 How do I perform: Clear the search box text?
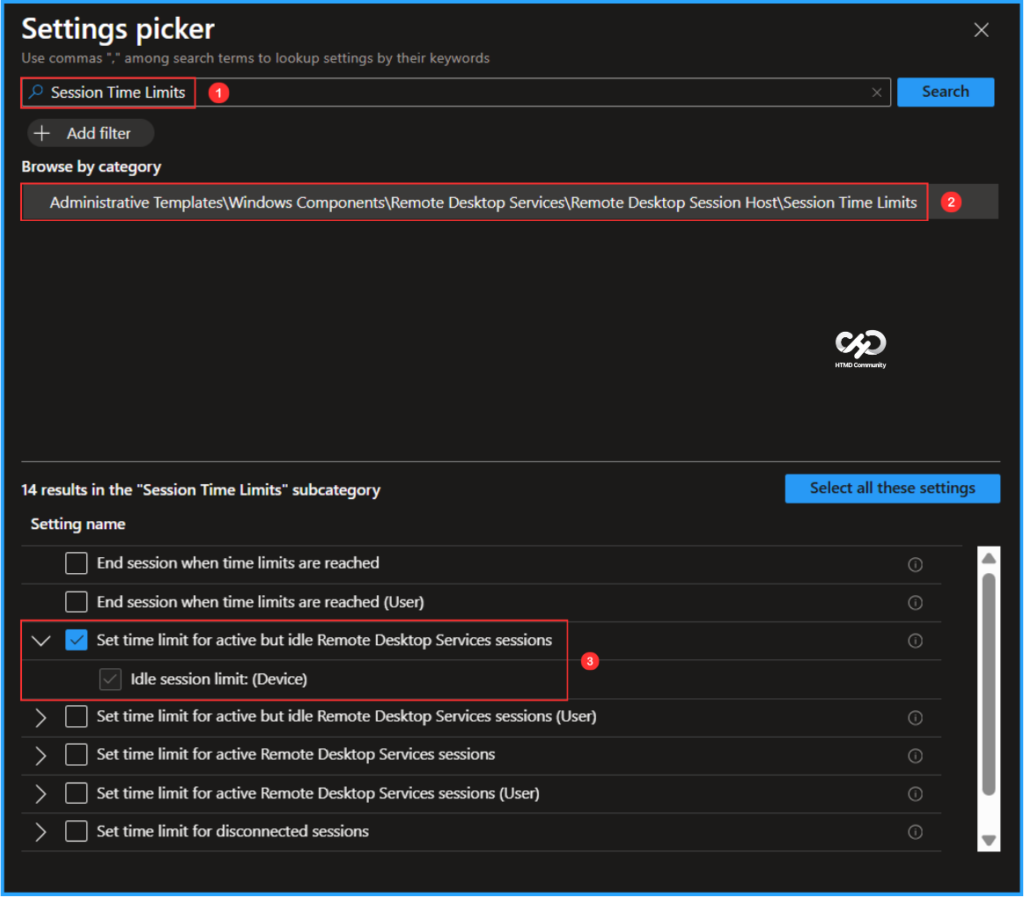tap(877, 93)
